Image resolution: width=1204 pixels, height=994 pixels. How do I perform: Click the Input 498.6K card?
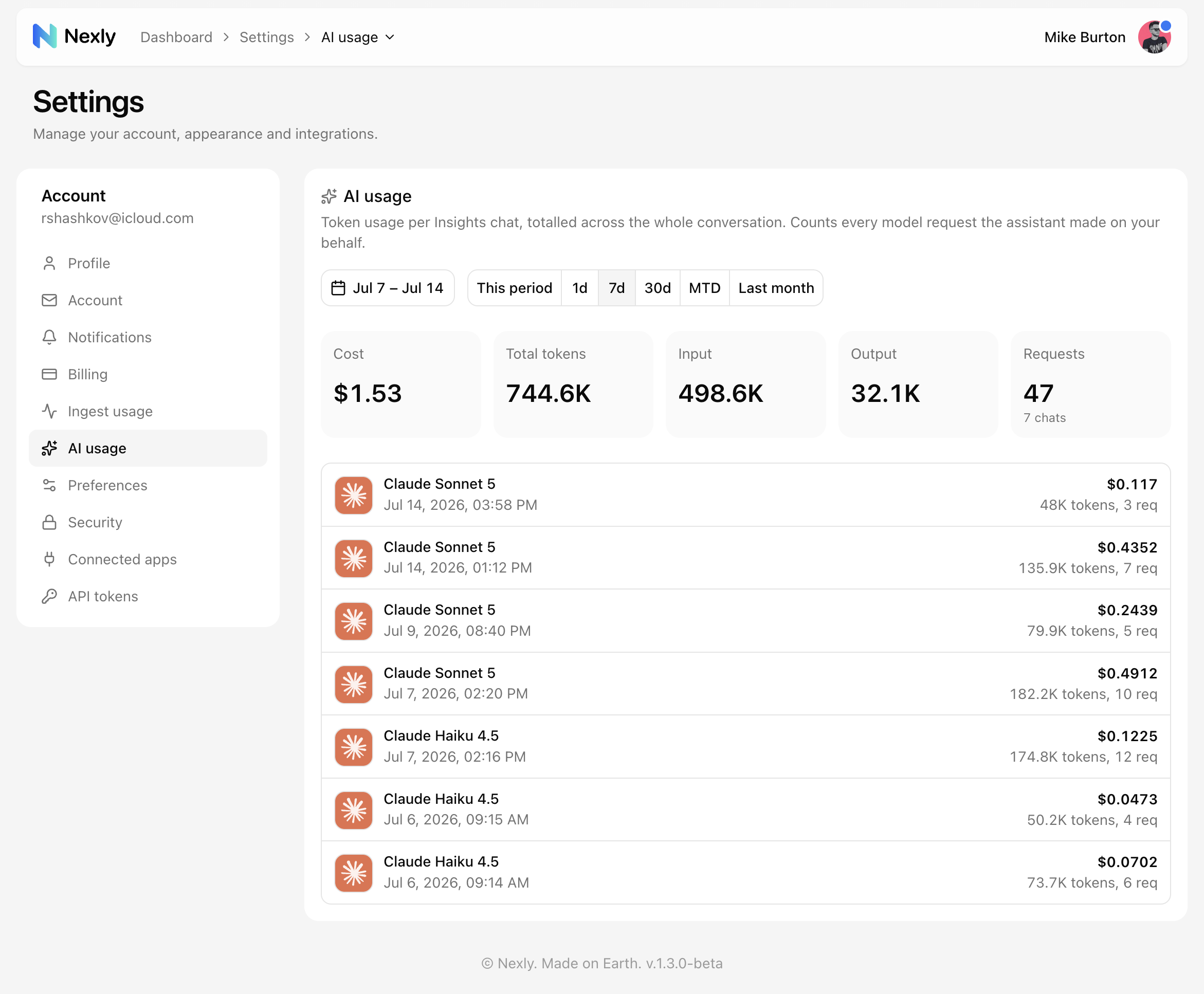(745, 384)
